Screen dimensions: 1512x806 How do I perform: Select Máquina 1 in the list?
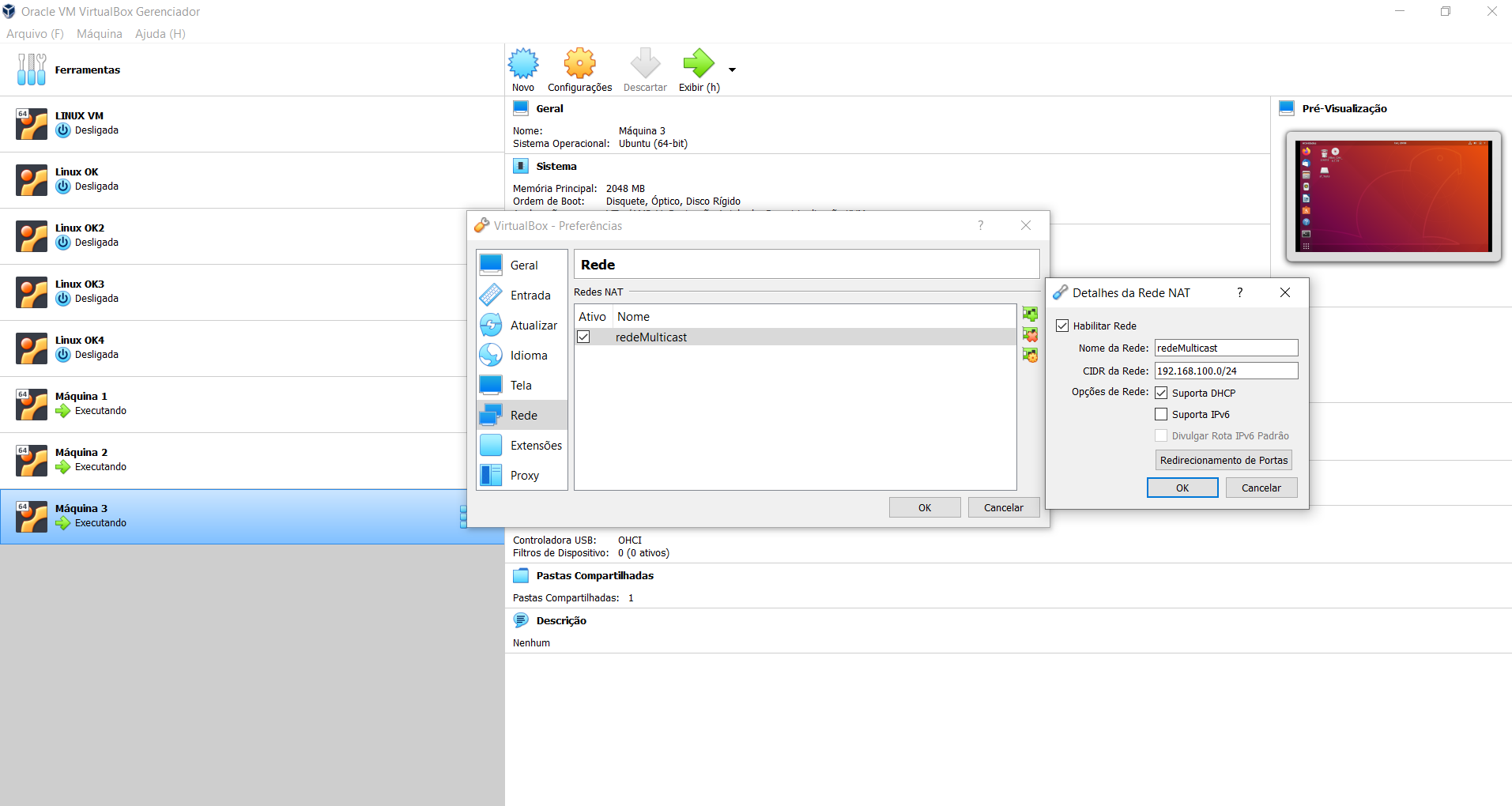[x=251, y=405]
